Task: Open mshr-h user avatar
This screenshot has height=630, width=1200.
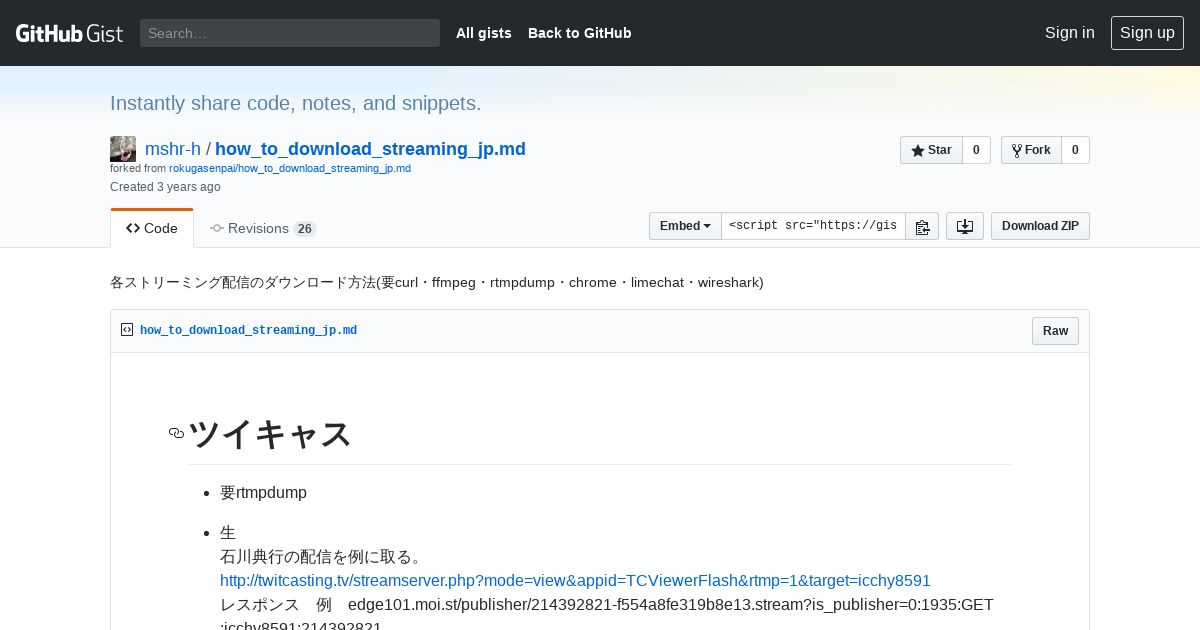Action: [123, 149]
